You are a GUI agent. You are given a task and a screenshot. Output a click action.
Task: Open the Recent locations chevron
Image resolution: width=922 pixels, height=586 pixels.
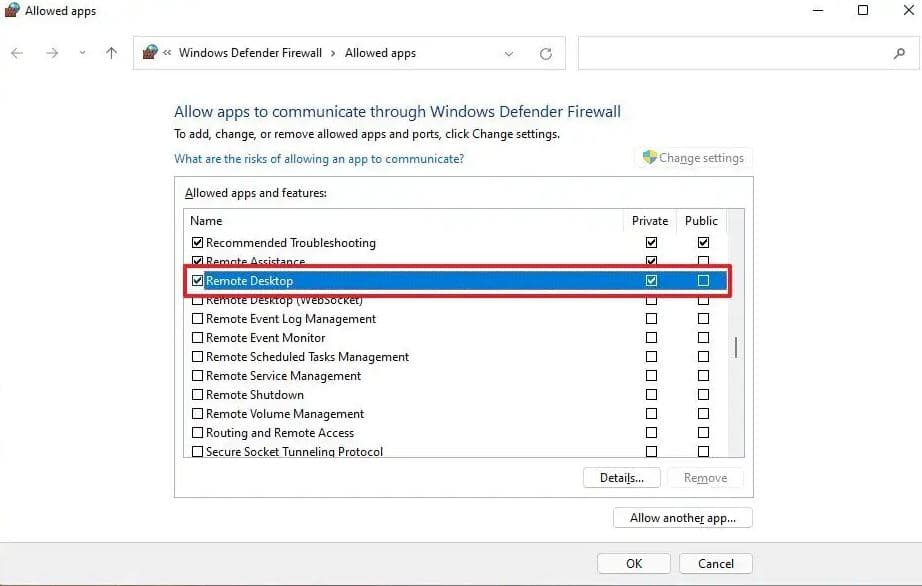82,54
